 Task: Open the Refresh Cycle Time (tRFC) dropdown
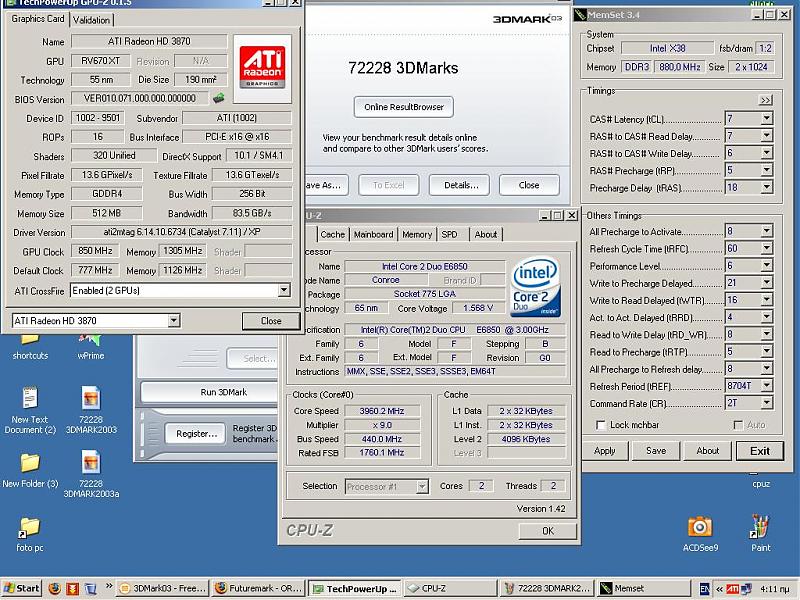pyautogui.click(x=766, y=248)
